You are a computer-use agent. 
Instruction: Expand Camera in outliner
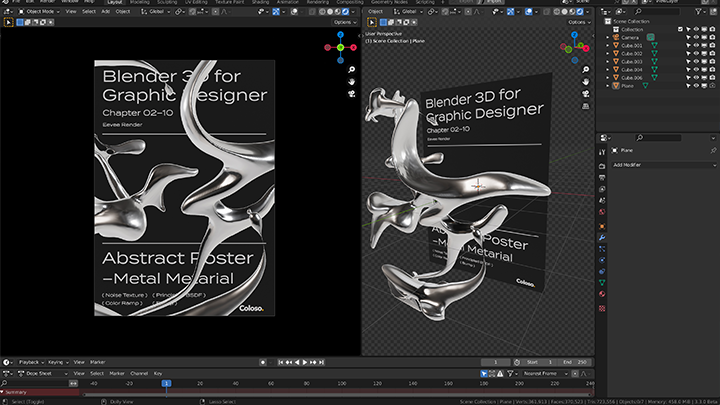point(608,38)
